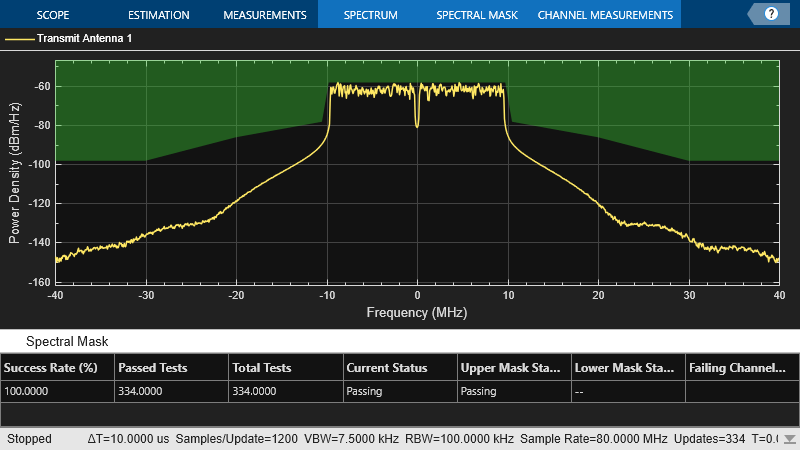Click the help question mark icon
Screen dimensions: 800x450
pos(771,14)
